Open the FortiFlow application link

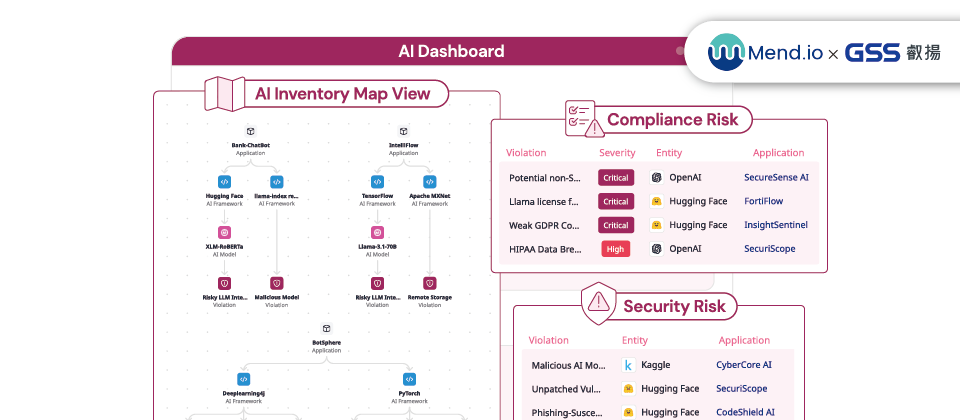(763, 201)
